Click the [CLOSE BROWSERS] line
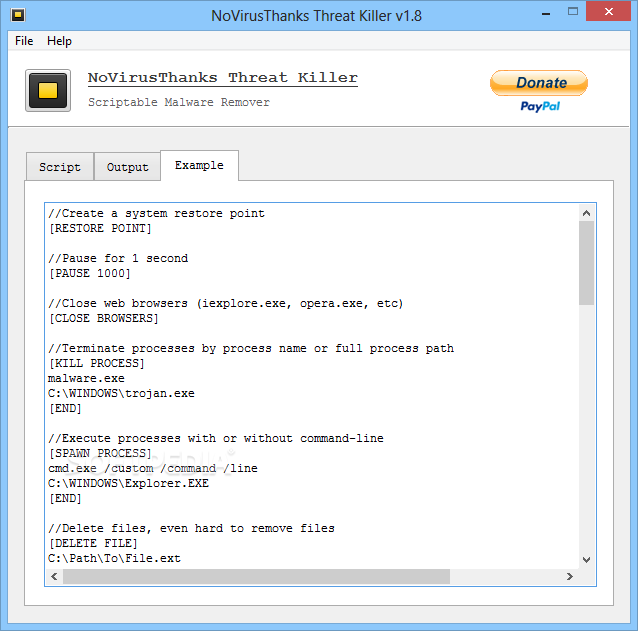Image resolution: width=638 pixels, height=631 pixels. [103, 318]
